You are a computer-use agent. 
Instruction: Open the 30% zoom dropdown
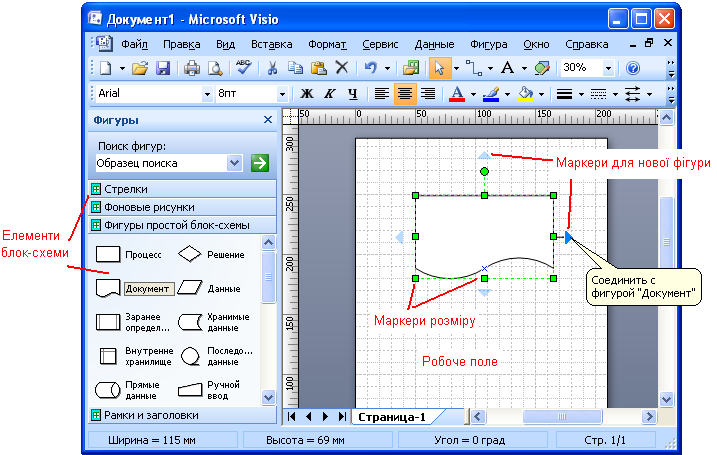[608, 69]
